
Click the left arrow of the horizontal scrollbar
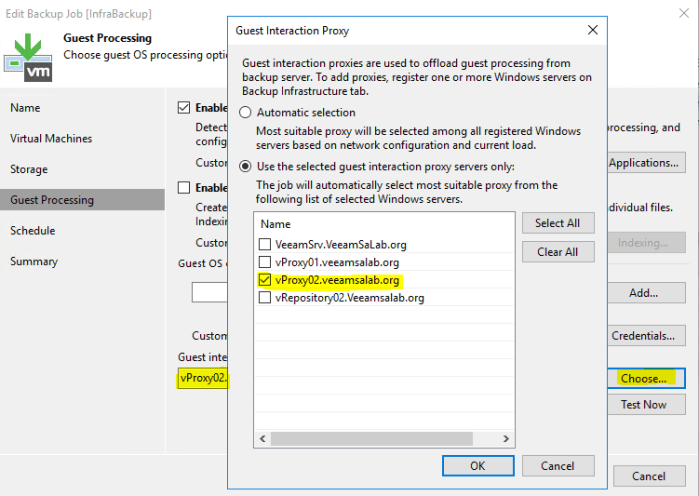tap(263, 439)
